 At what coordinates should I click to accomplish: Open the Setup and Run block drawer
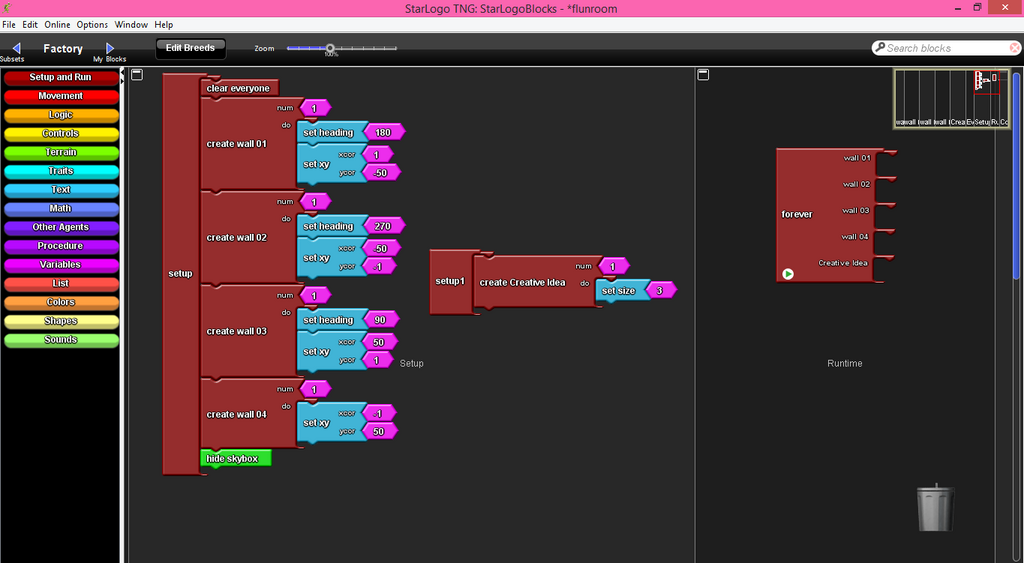point(61,77)
